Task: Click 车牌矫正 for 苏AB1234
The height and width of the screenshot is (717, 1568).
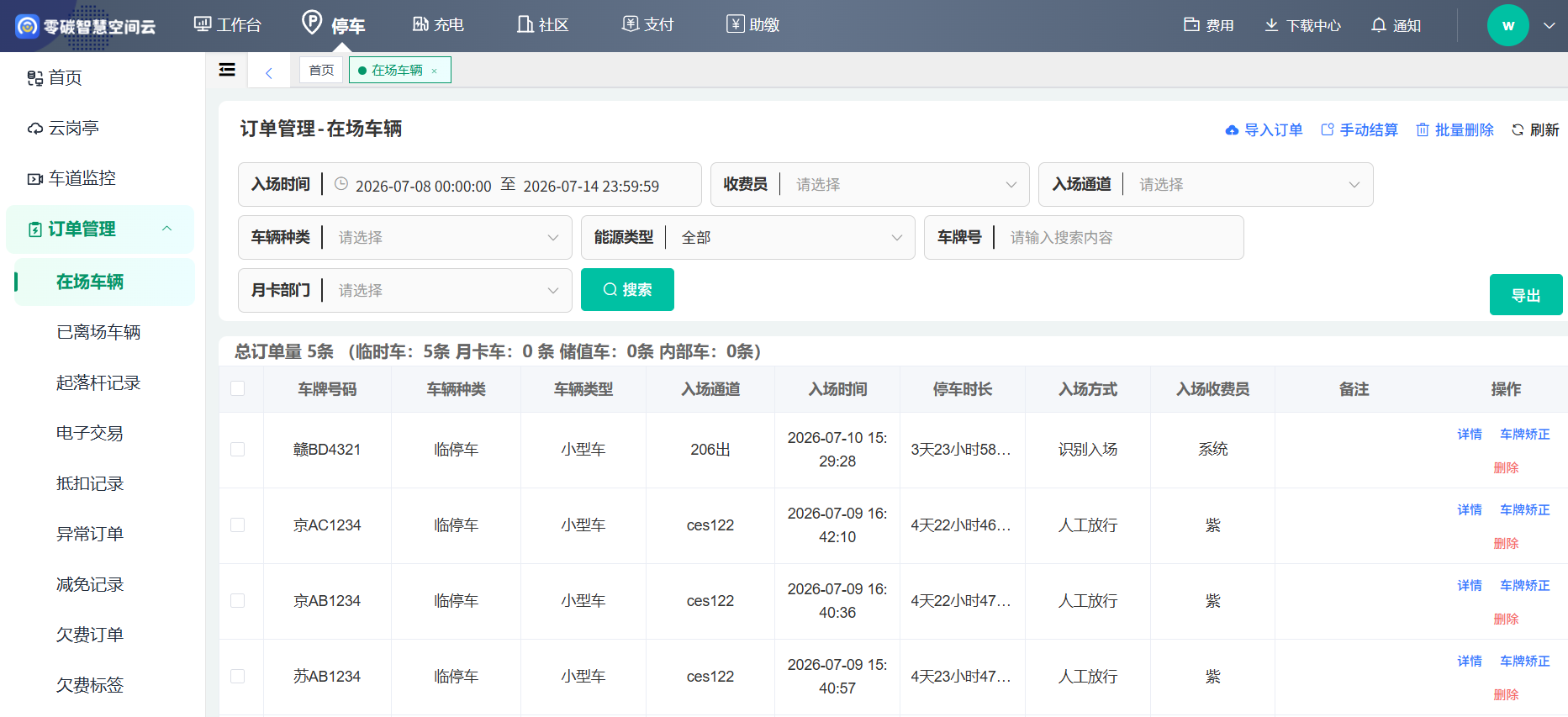Action: point(1525,661)
